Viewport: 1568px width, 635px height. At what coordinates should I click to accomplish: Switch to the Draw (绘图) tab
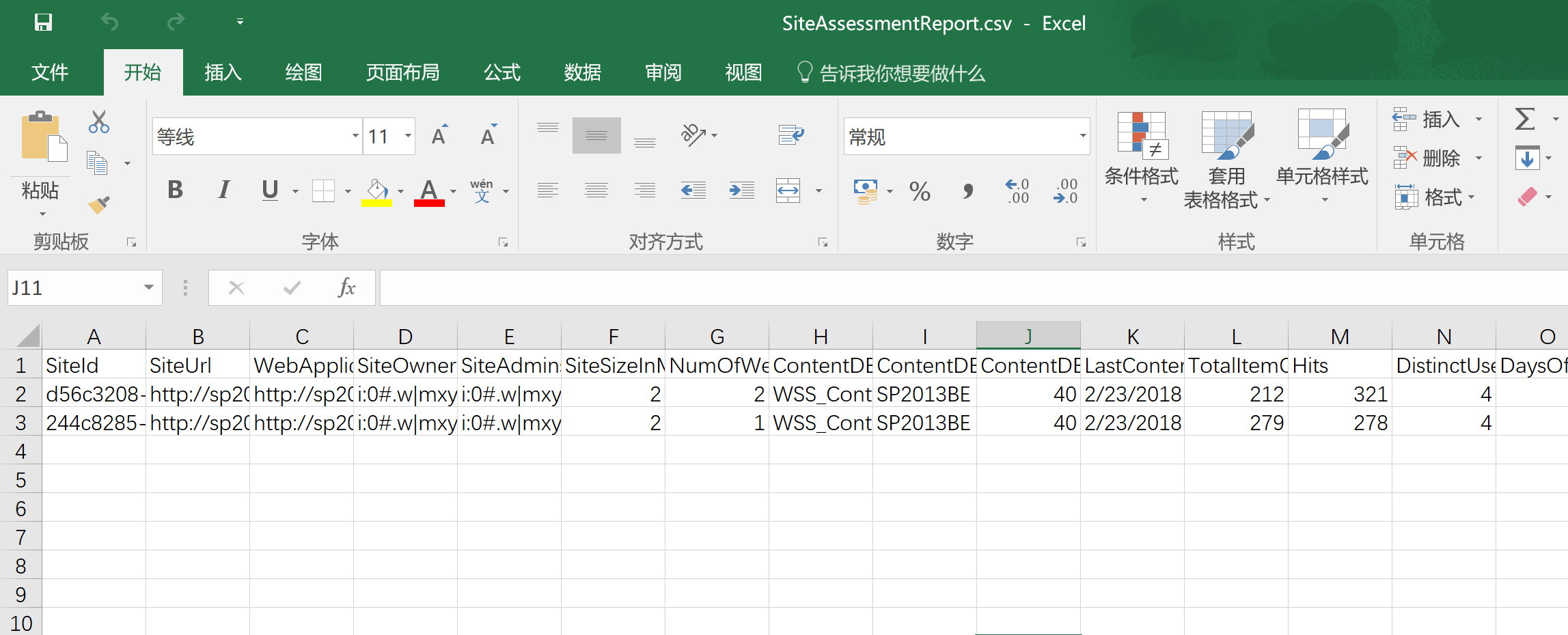point(303,72)
